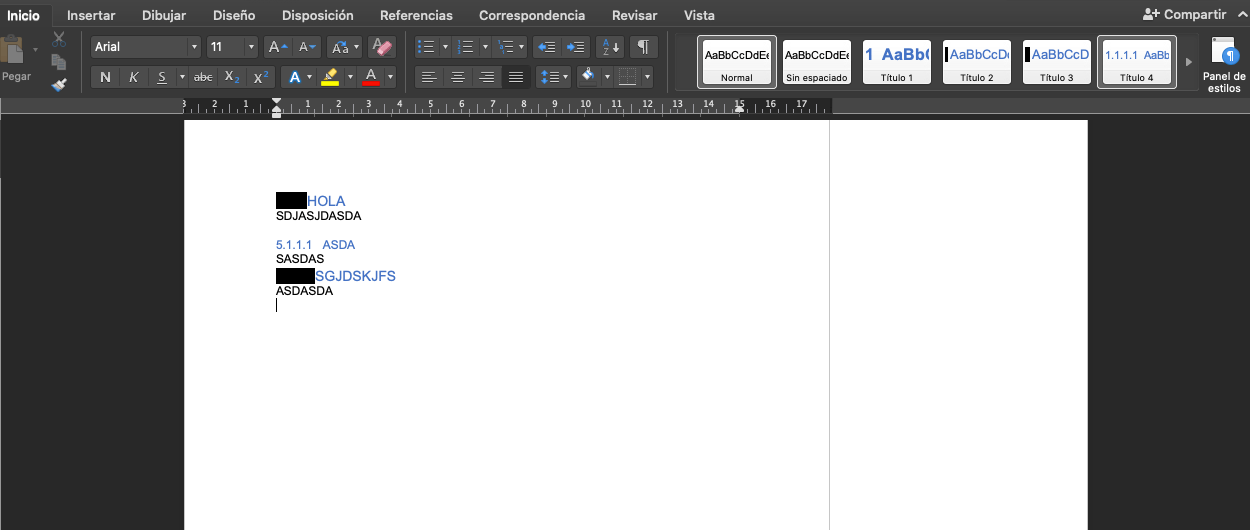Toggle bold with the N button
The width and height of the screenshot is (1250, 530).
click(x=105, y=77)
